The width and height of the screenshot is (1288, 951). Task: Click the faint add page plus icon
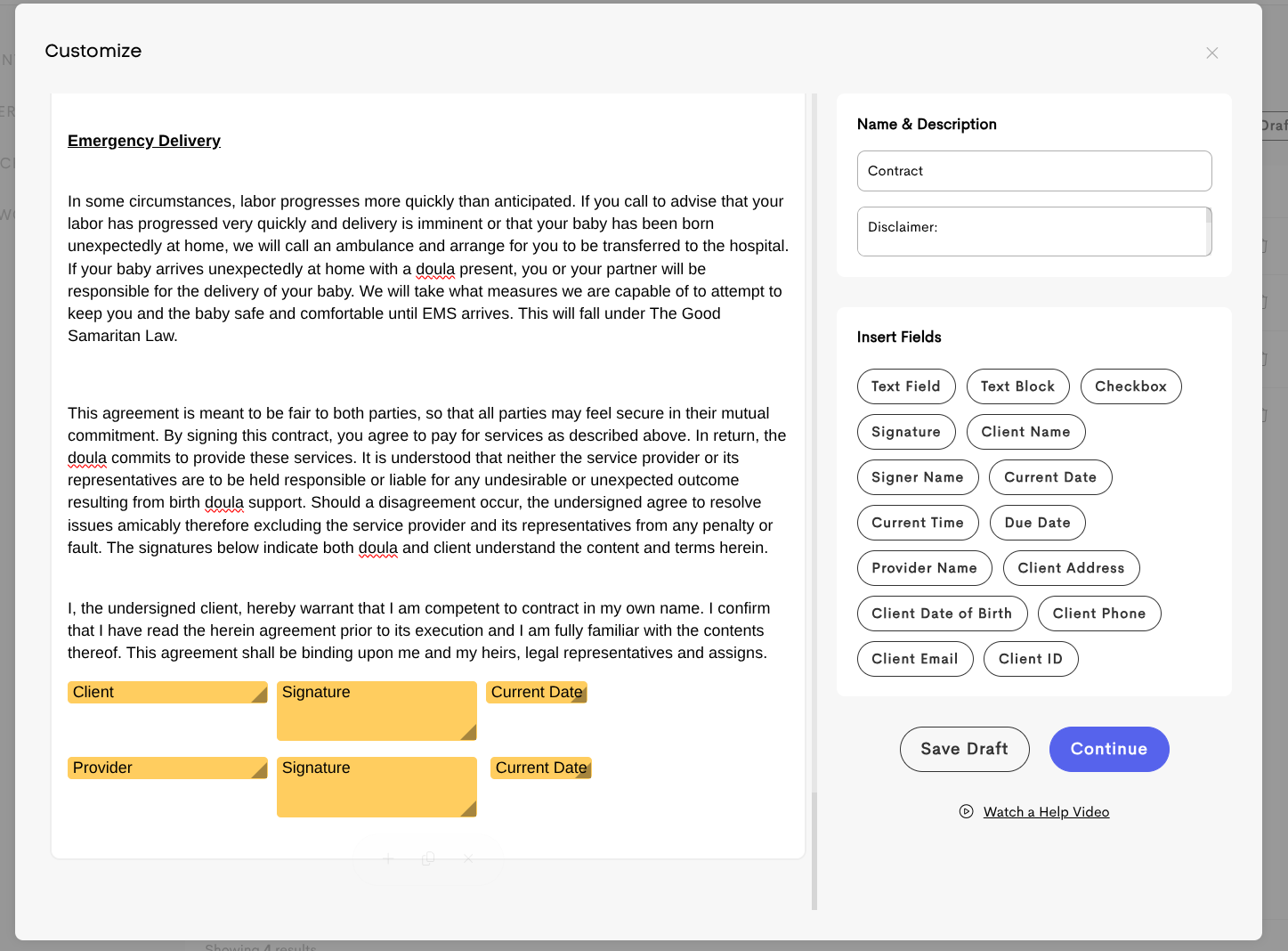pyautogui.click(x=388, y=858)
